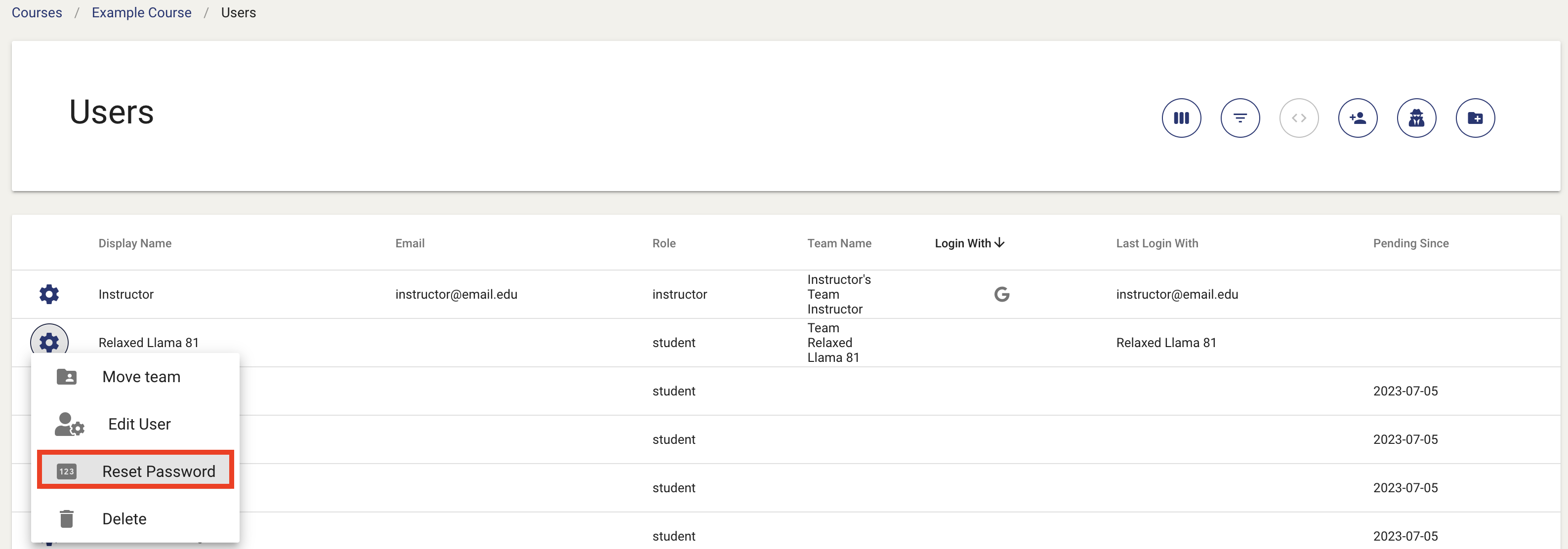Viewport: 1568px width, 549px height.
Task: Sort by Display Name column header
Action: (135, 243)
